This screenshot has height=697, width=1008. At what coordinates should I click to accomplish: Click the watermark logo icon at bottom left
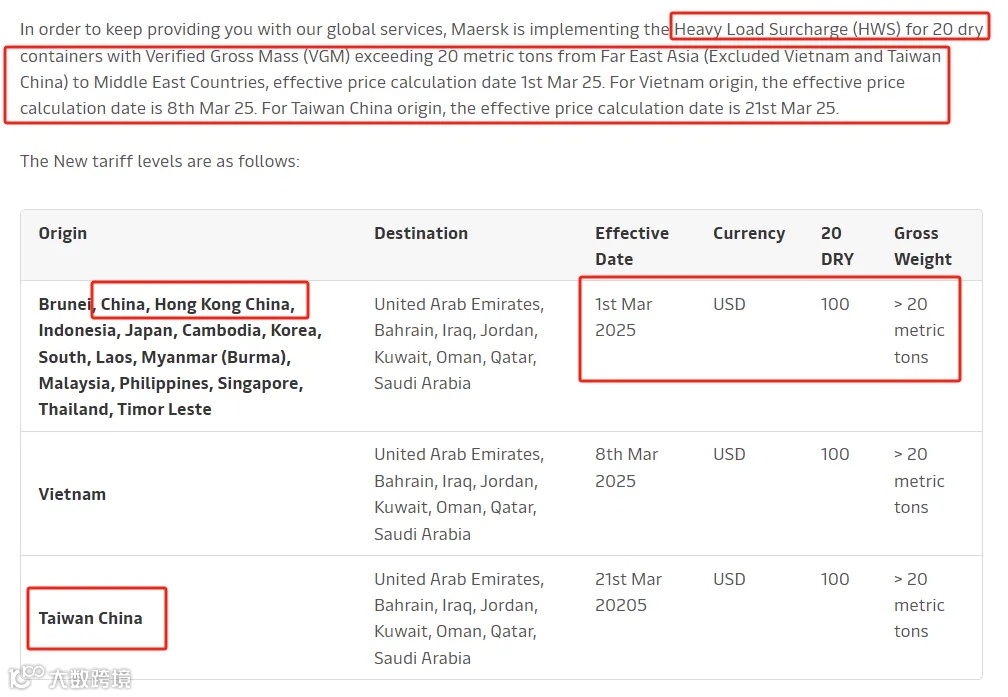(27, 676)
